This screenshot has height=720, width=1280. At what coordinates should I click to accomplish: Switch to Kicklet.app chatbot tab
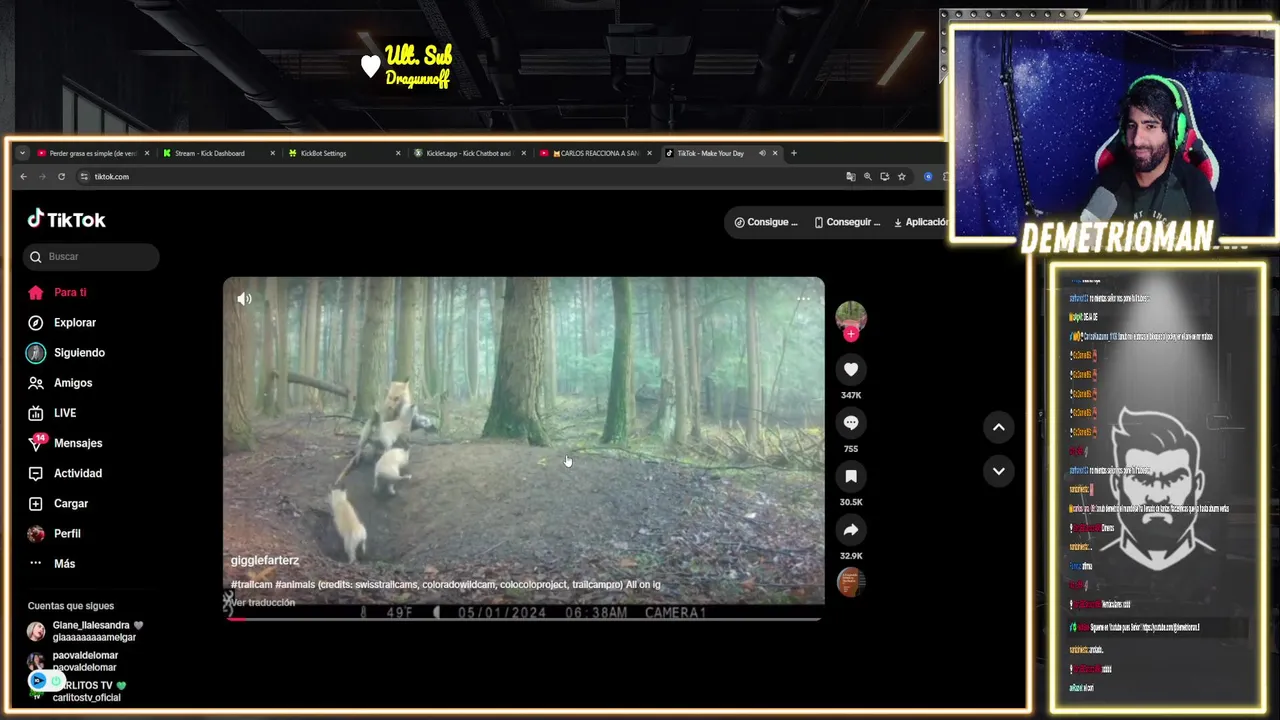tap(468, 153)
